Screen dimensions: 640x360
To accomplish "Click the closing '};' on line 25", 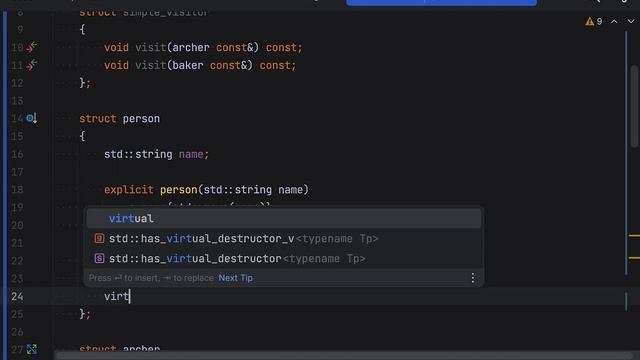I will 85,314.
